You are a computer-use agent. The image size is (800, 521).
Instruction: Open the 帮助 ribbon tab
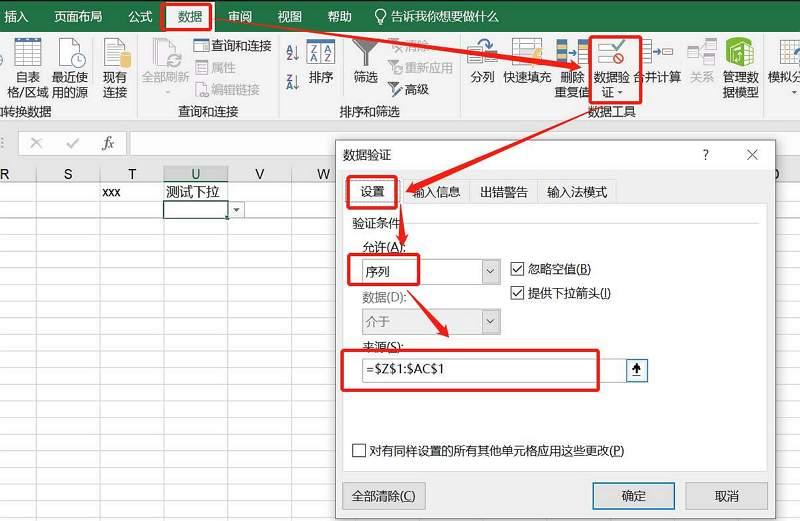(x=339, y=16)
